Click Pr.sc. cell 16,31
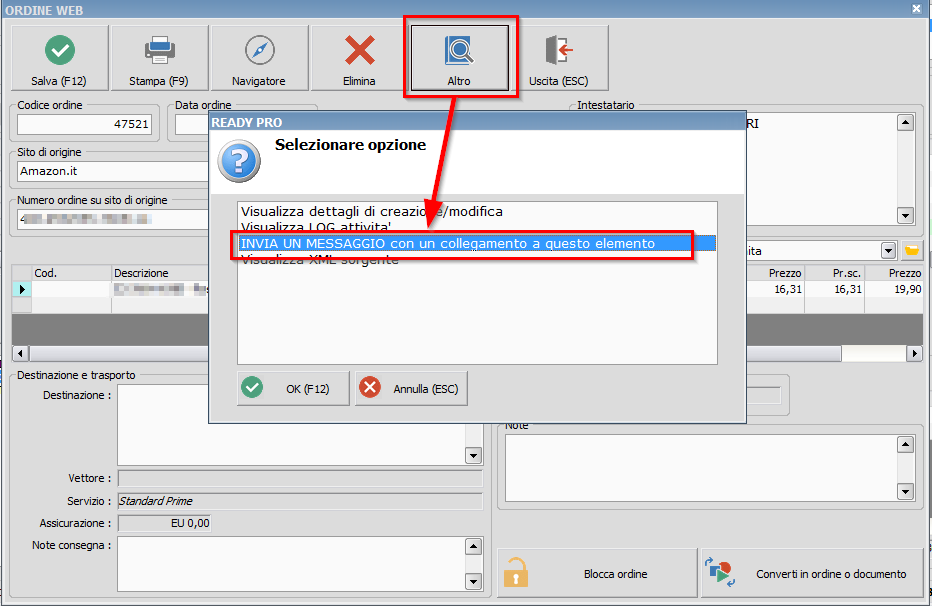The image size is (932, 606). 835,289
